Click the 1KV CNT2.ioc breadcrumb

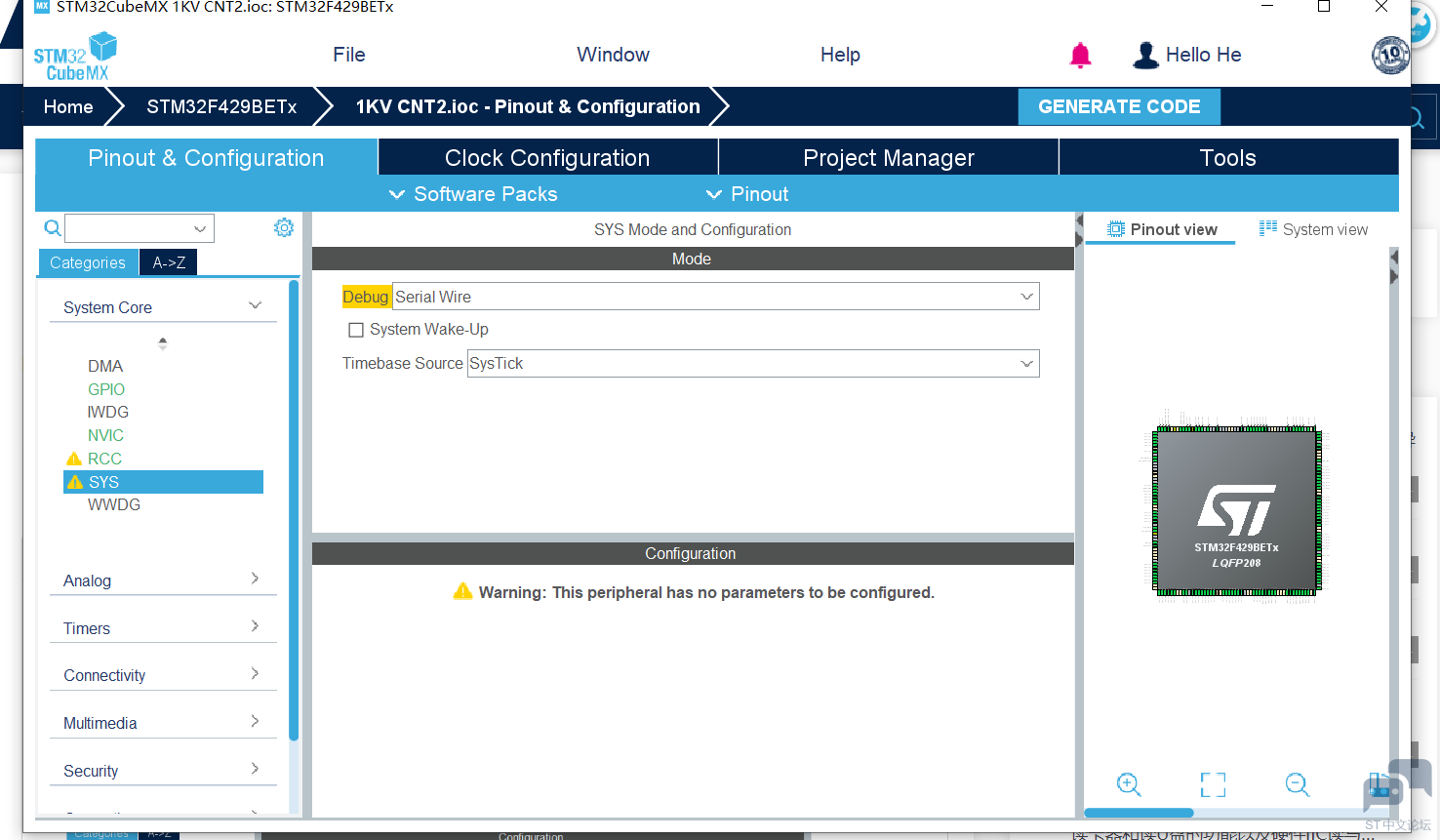click(528, 106)
